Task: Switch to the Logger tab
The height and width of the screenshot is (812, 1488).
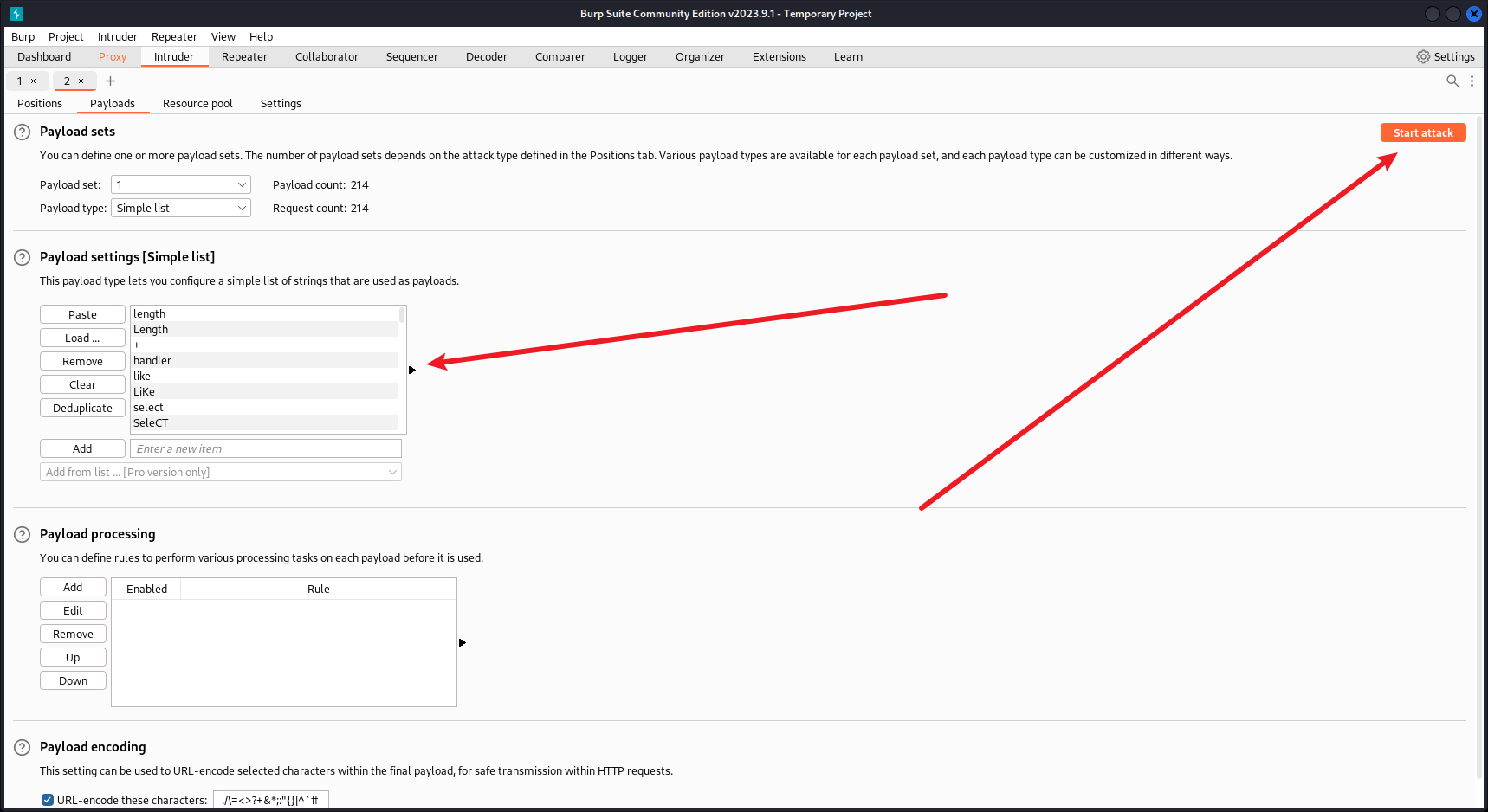Action: tap(631, 56)
